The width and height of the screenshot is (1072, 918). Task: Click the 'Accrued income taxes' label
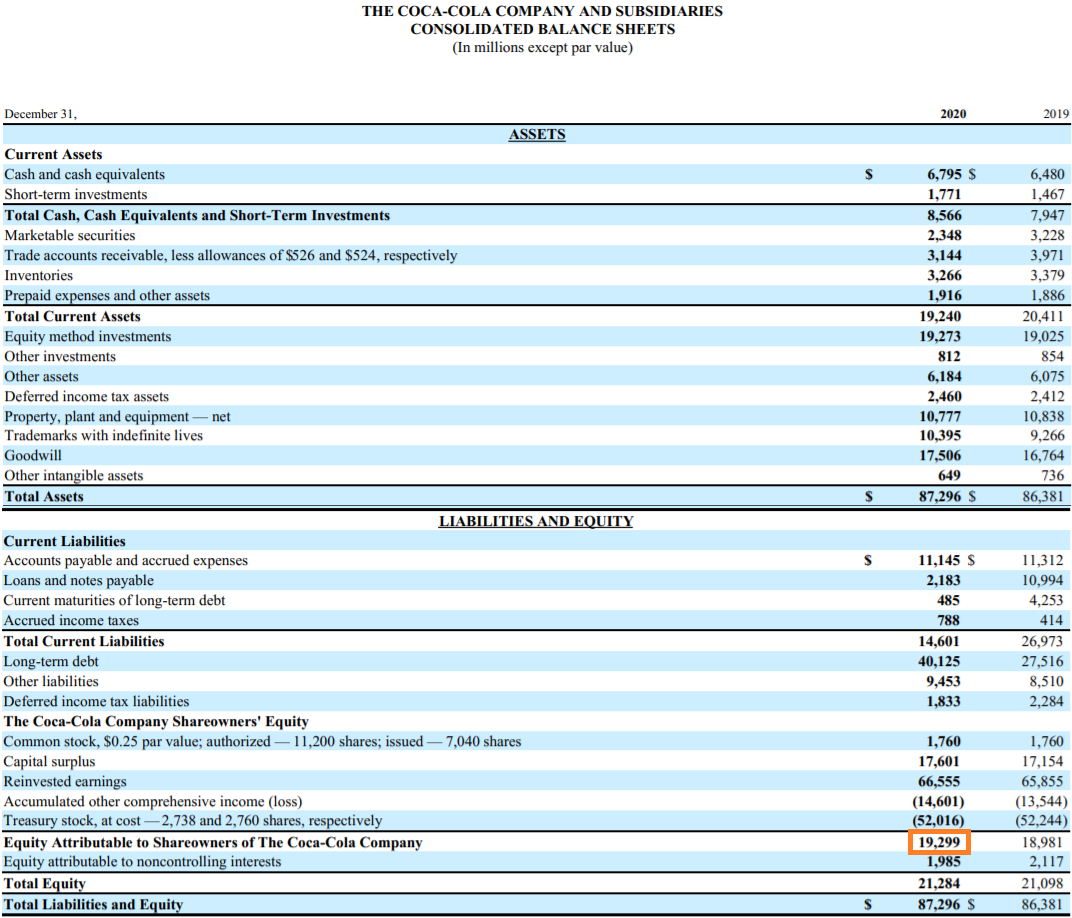(71, 621)
